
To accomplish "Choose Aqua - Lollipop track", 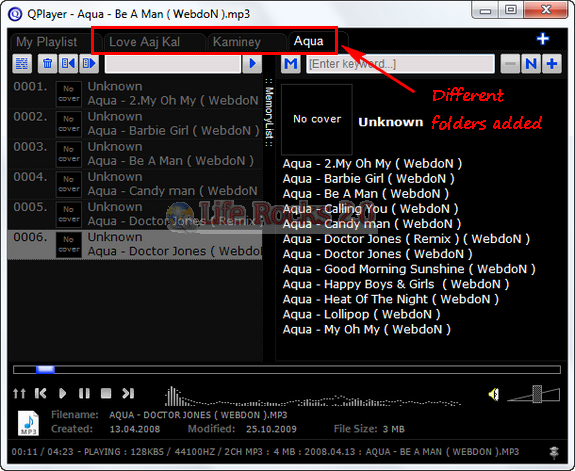I will (361, 314).
